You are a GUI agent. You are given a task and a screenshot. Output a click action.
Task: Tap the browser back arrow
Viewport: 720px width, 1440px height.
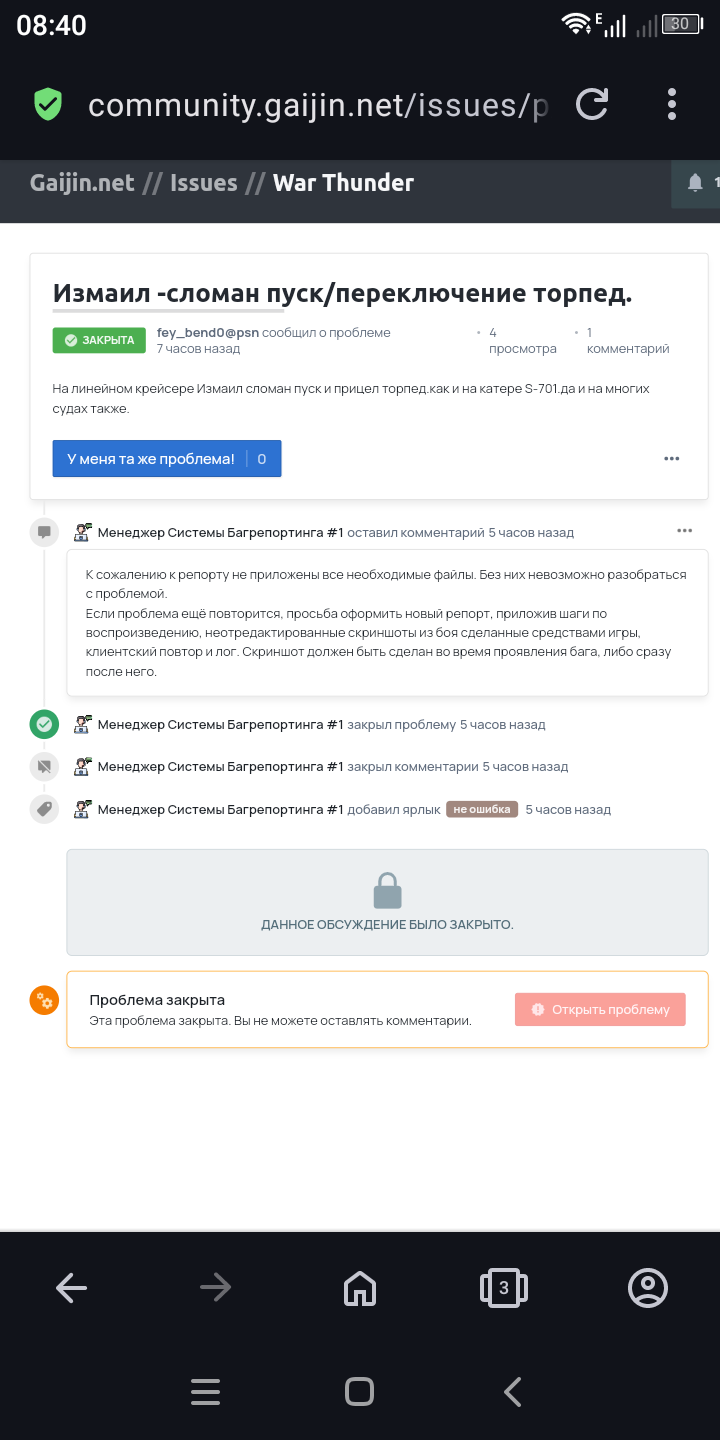[72, 1288]
